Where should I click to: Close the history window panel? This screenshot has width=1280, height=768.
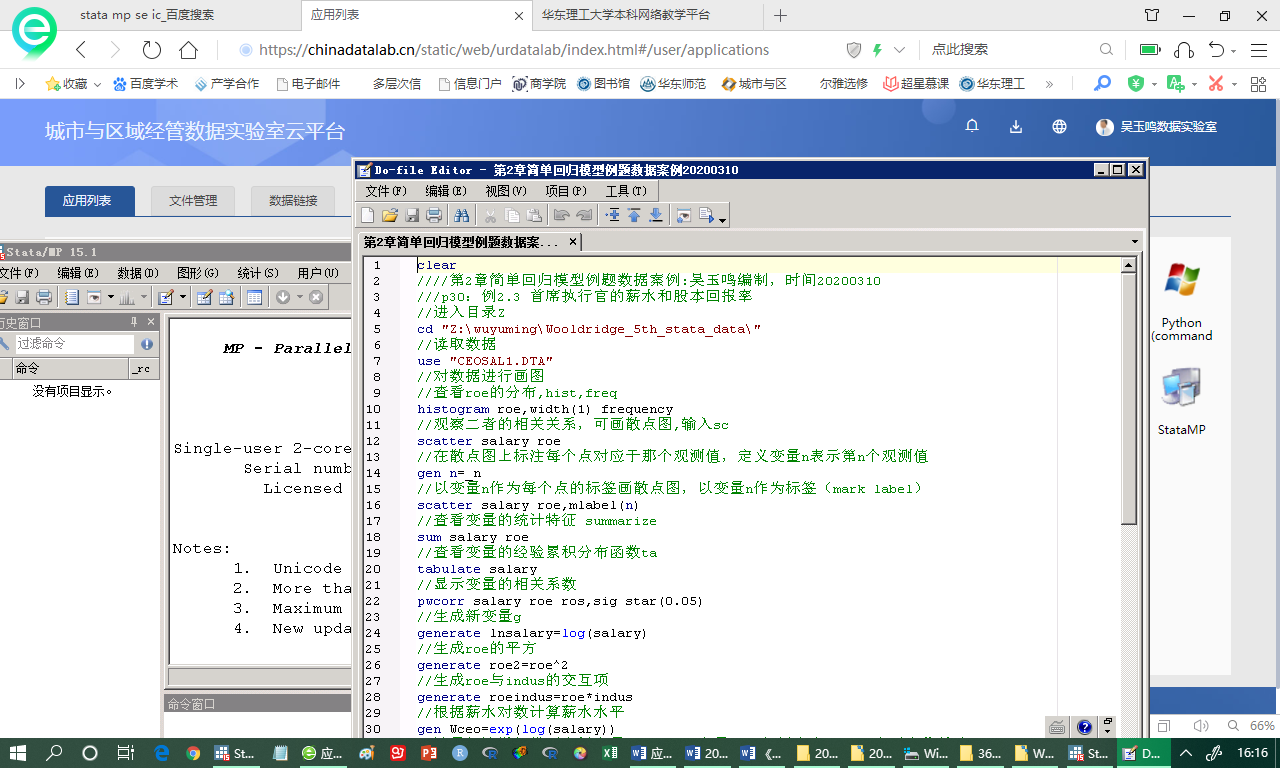151,322
